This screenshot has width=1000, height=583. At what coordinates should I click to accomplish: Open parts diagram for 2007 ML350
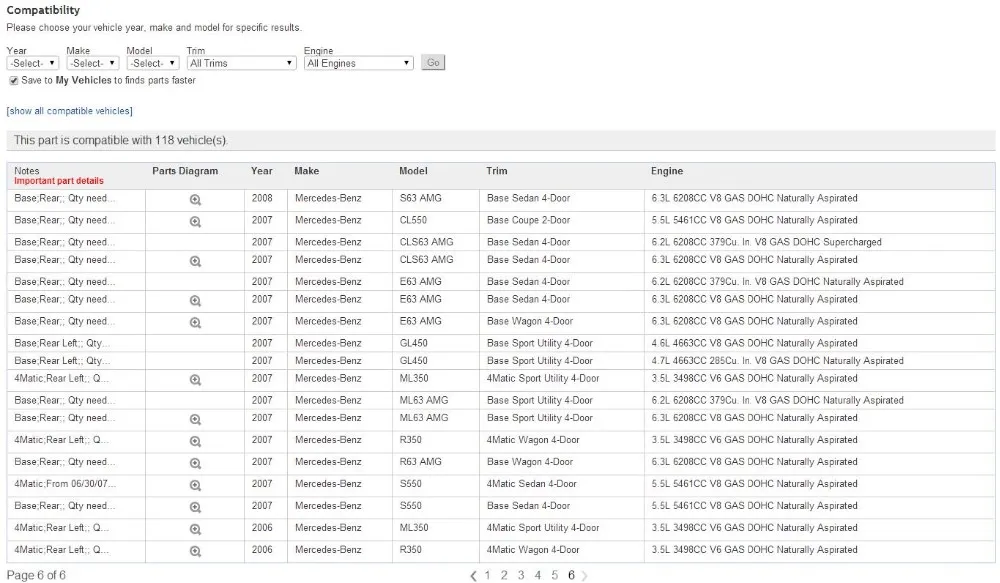click(x=195, y=380)
